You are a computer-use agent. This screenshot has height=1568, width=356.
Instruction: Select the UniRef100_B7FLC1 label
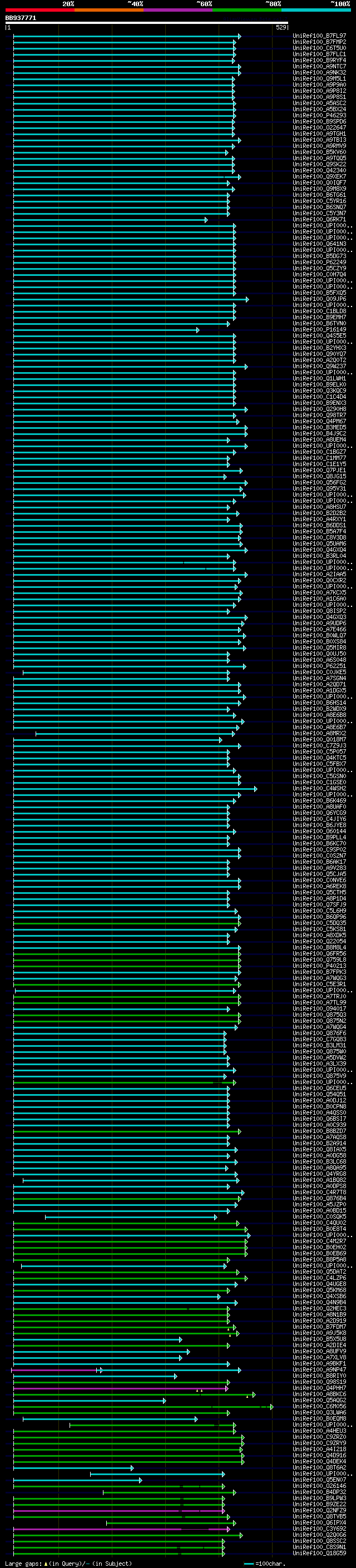pyautogui.click(x=319, y=54)
